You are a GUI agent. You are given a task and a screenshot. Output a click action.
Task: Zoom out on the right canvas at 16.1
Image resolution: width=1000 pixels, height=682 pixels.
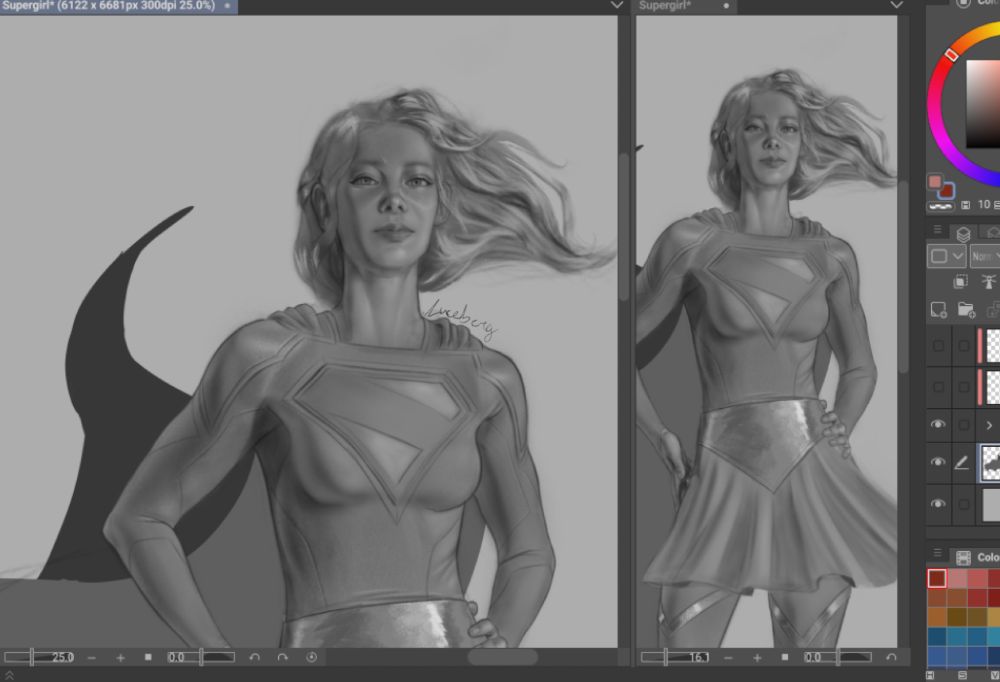coord(728,657)
